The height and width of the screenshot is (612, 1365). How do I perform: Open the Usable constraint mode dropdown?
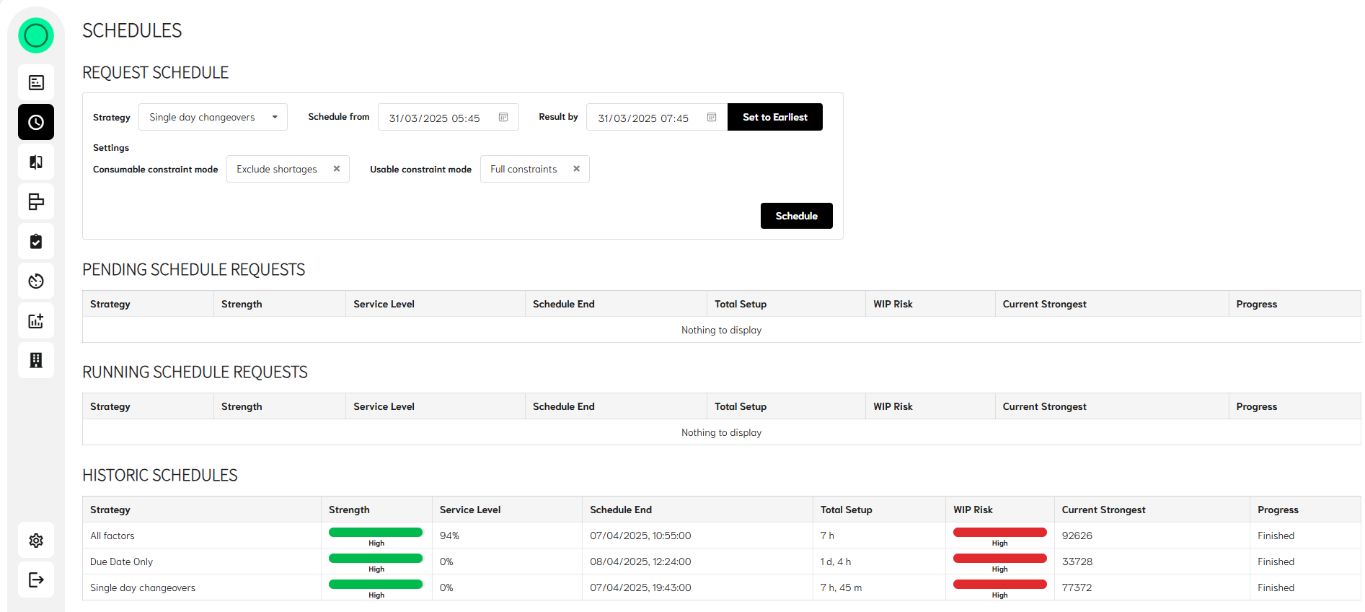[524, 170]
